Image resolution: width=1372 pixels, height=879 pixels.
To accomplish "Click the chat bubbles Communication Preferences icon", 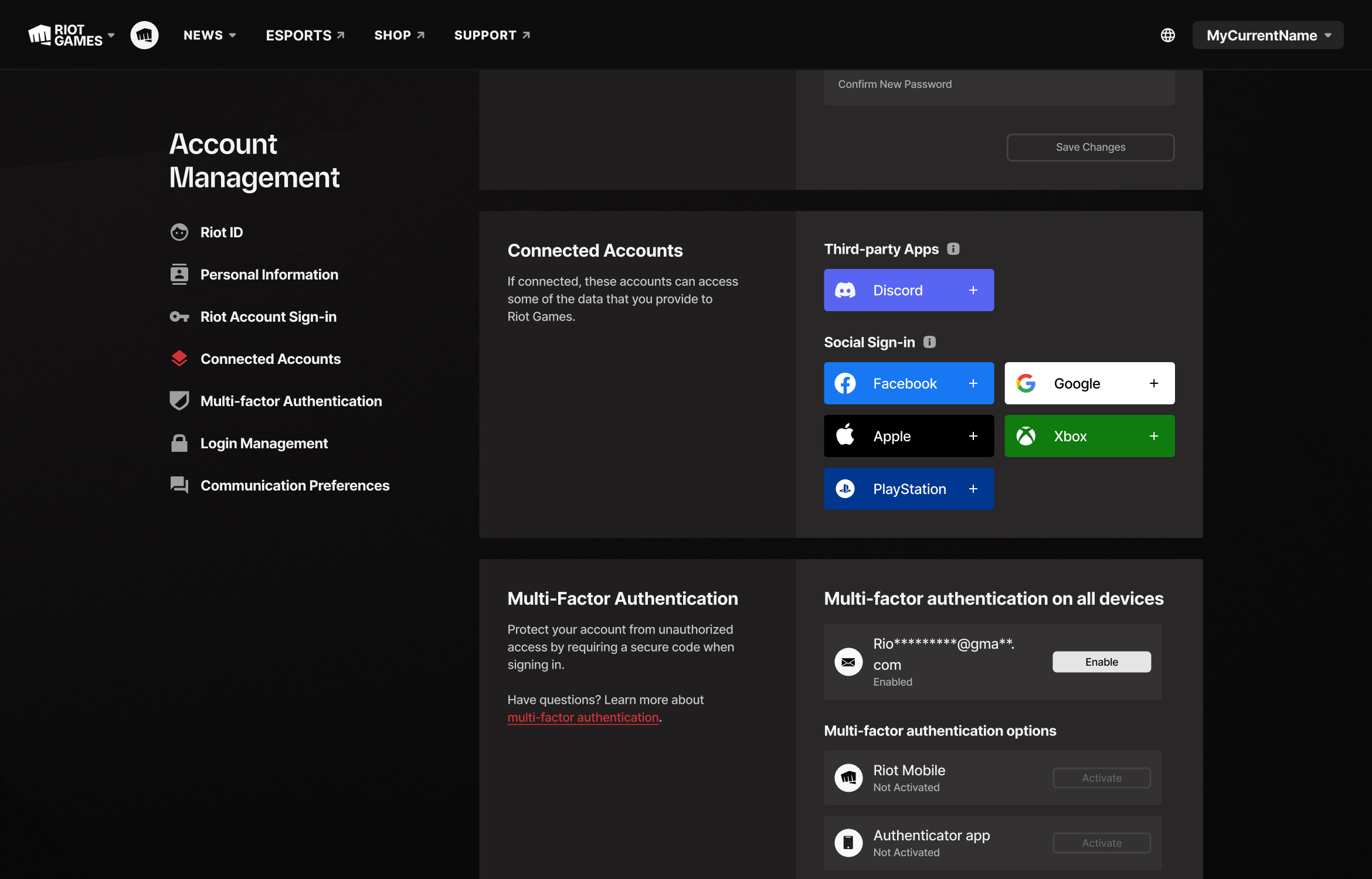I will [x=179, y=485].
